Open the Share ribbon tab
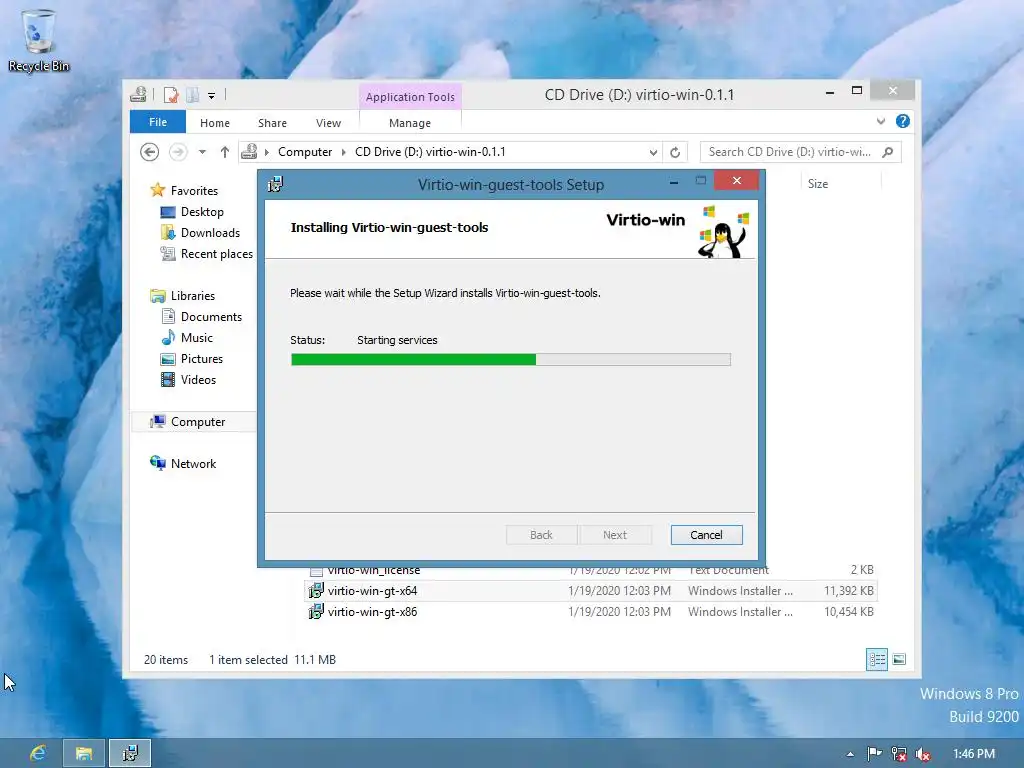 pos(272,123)
